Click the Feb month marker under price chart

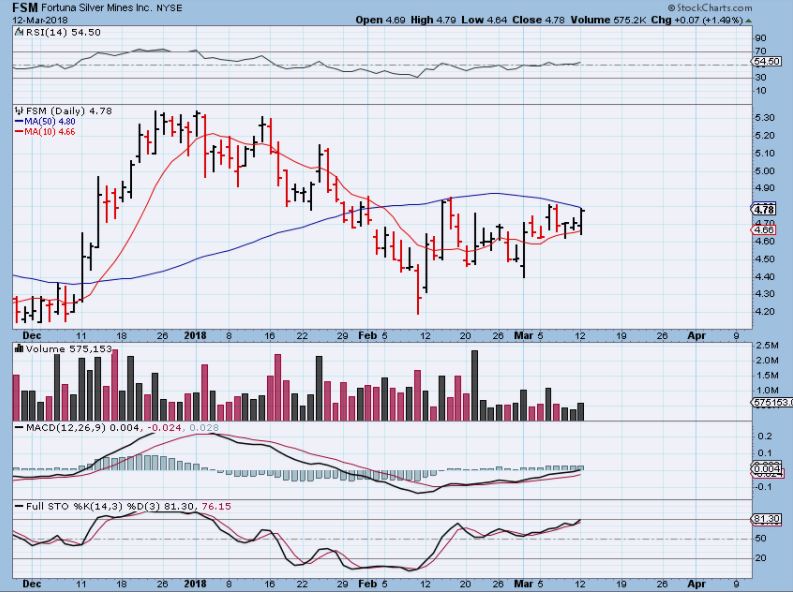367,335
